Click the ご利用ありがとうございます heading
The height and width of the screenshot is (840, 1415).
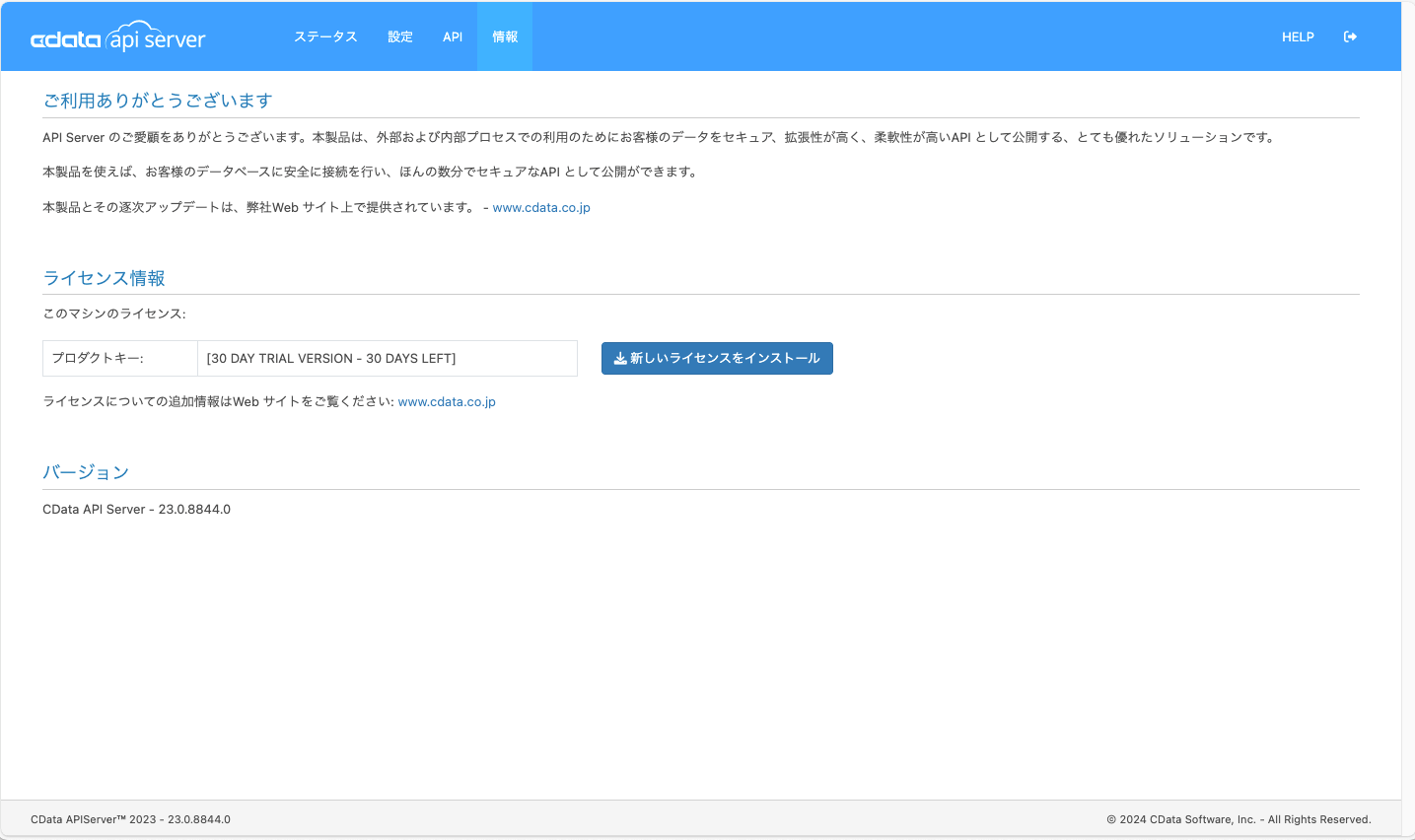click(158, 101)
